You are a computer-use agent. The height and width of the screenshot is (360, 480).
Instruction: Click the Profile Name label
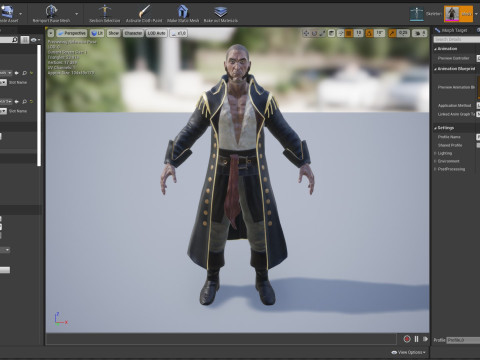point(449,137)
